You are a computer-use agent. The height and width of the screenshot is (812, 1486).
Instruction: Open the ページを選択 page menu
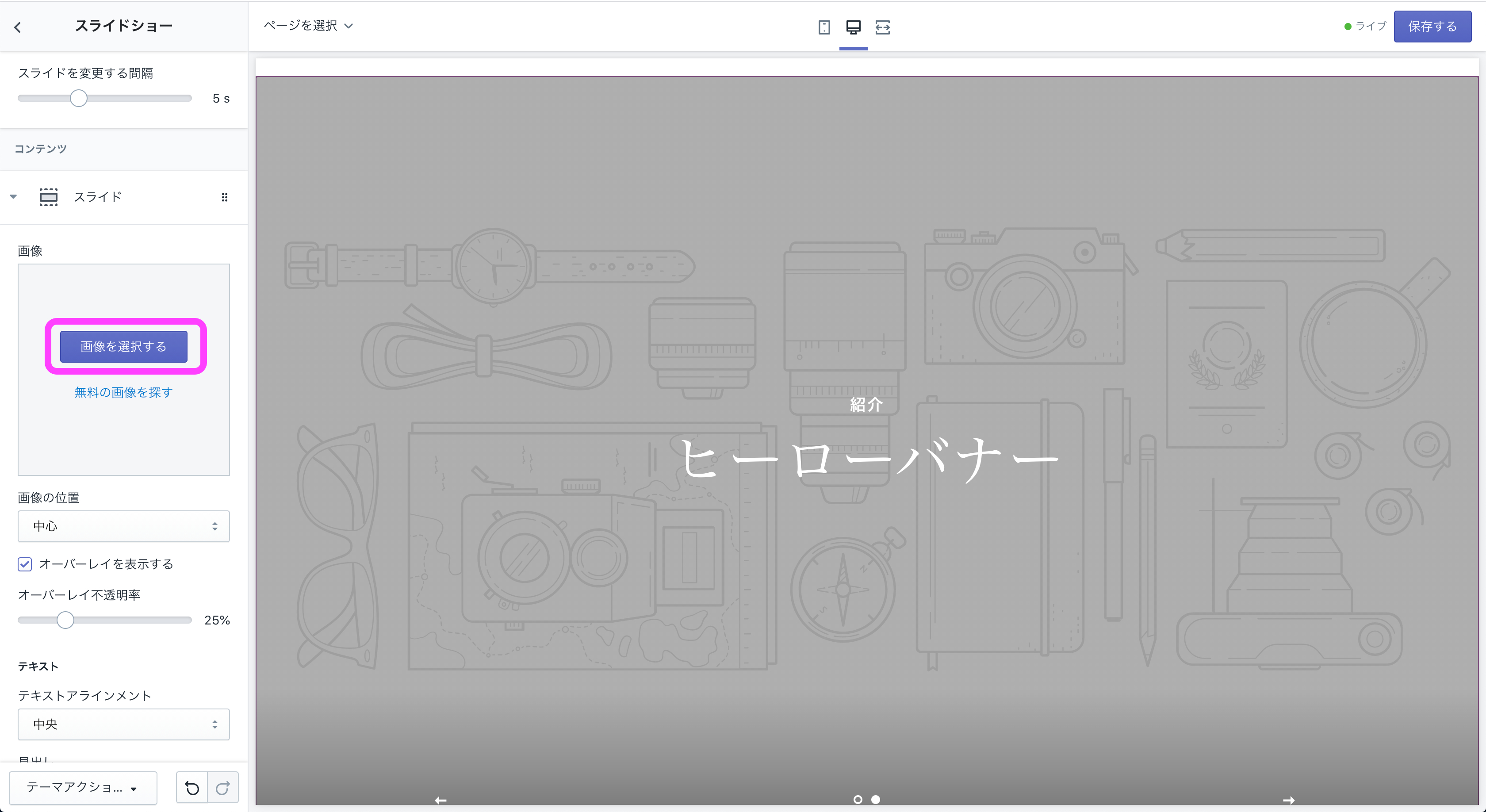[308, 26]
